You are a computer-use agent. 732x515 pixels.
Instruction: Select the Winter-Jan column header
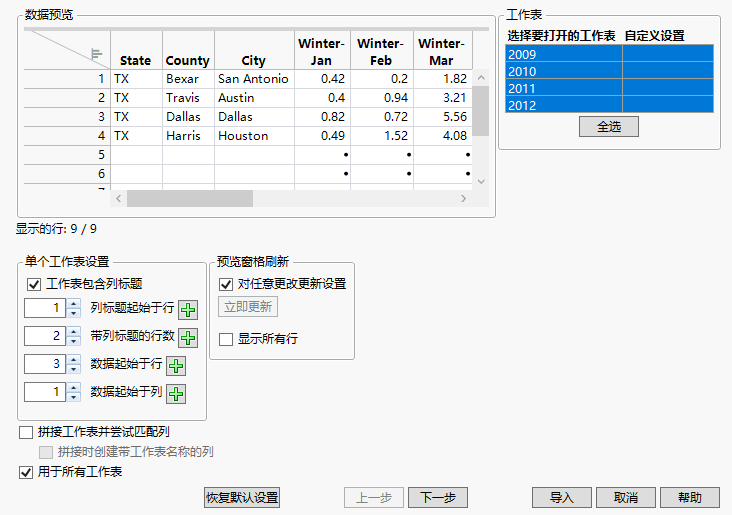(x=323, y=50)
